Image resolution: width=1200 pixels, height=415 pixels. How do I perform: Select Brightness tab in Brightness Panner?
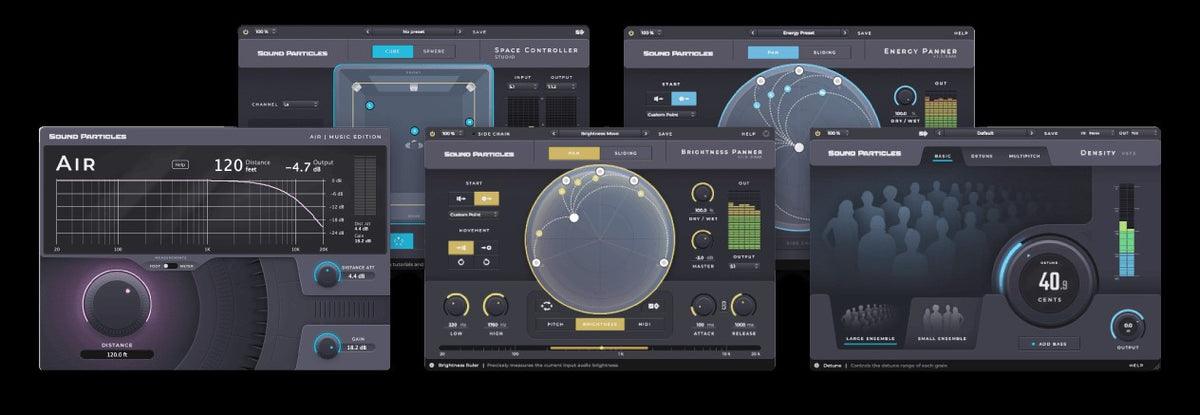[601, 324]
